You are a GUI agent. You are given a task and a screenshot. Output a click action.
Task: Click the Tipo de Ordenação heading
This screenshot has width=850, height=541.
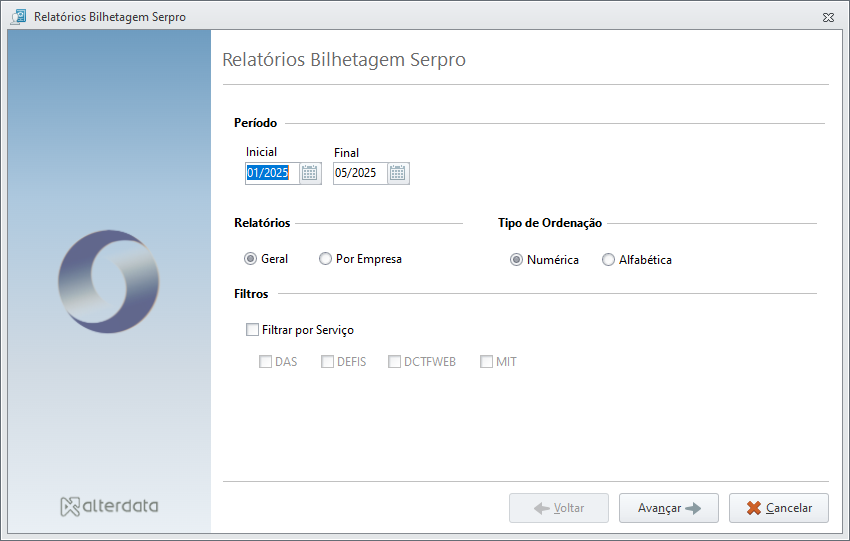tap(550, 223)
